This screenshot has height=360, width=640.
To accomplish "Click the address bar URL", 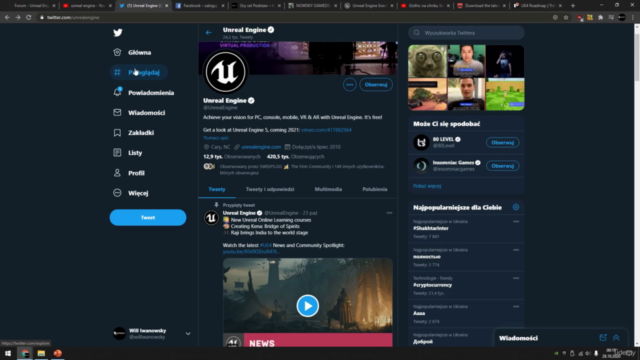I will click(73, 18).
